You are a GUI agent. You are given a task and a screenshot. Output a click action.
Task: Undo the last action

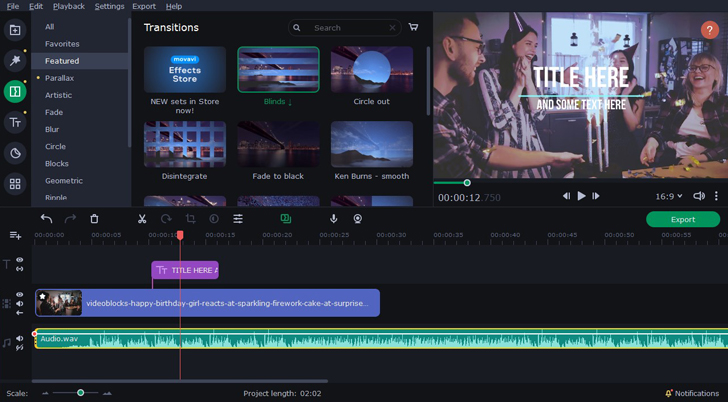coord(46,219)
